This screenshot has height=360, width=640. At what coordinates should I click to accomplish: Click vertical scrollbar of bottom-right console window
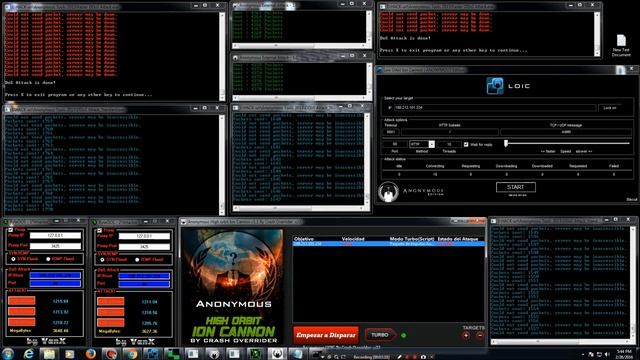click(x=633, y=284)
